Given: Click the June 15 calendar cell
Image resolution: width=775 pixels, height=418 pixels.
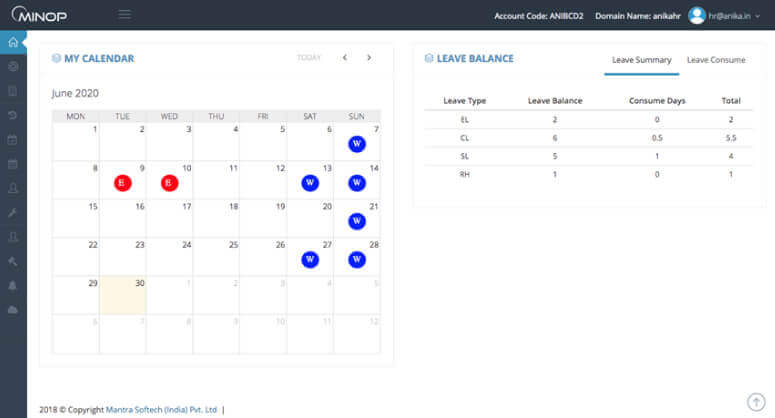Looking at the screenshot, I should coord(76,218).
